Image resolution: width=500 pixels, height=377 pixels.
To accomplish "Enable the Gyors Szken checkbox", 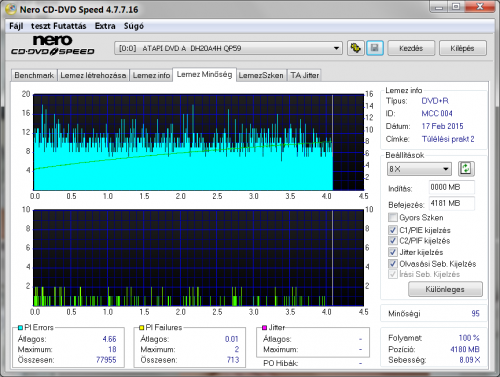I will [393, 218].
